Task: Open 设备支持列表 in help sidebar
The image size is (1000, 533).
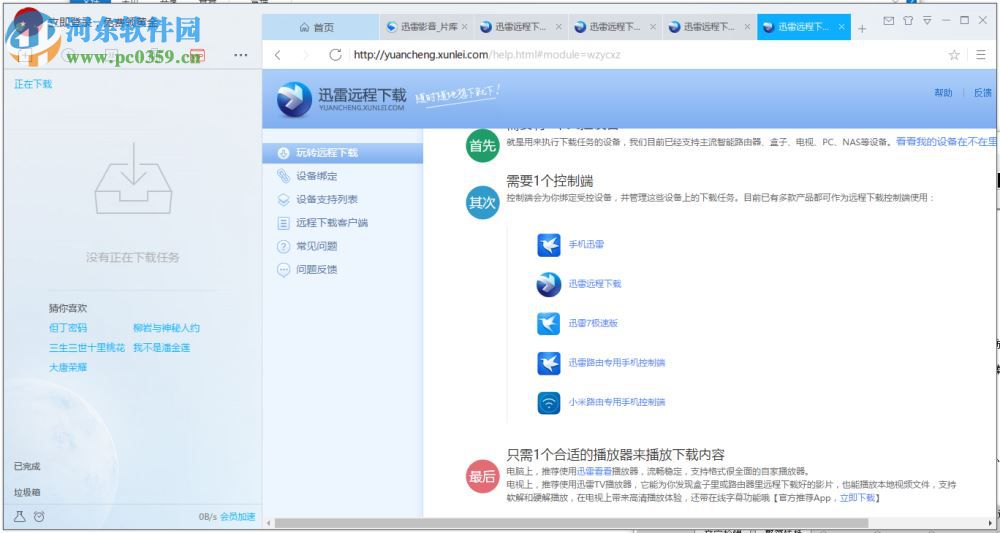Action: click(327, 200)
